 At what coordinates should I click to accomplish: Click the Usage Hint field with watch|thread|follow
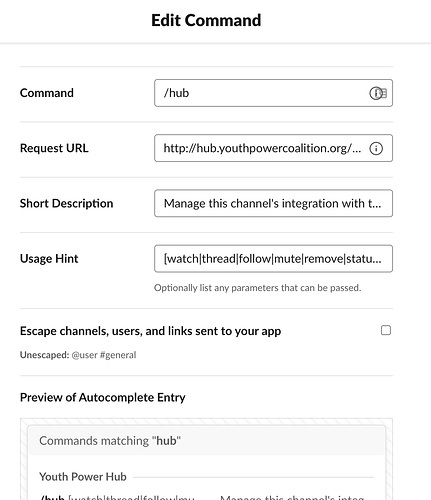[273, 259]
